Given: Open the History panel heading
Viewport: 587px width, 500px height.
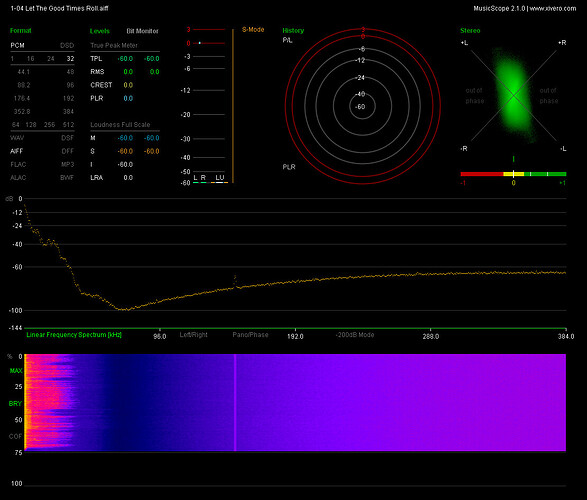Looking at the screenshot, I should point(293,31).
